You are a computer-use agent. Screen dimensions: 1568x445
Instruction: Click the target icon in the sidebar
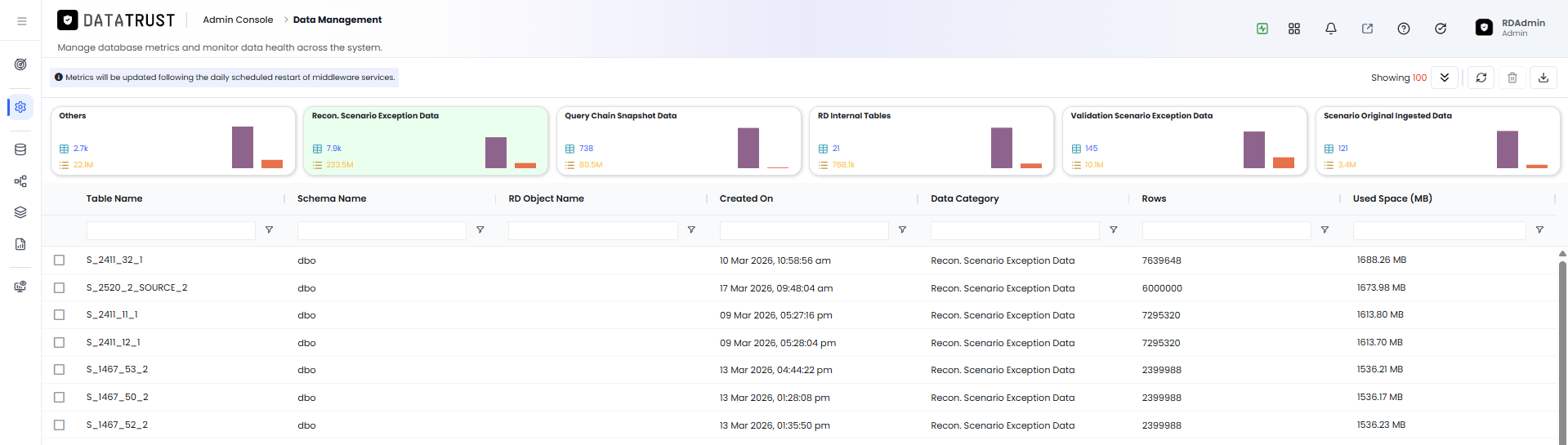coord(20,65)
